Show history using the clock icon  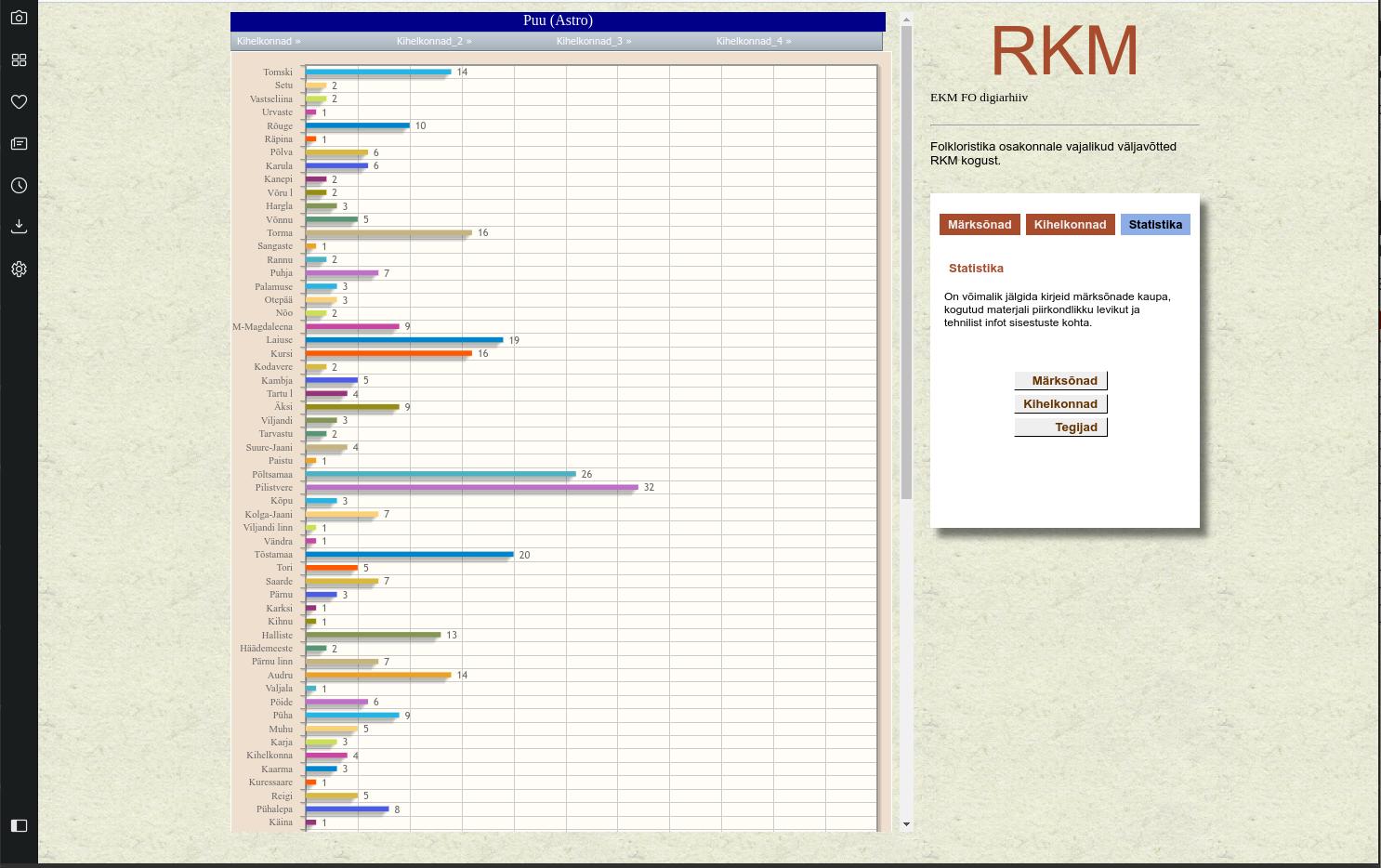tap(19, 186)
